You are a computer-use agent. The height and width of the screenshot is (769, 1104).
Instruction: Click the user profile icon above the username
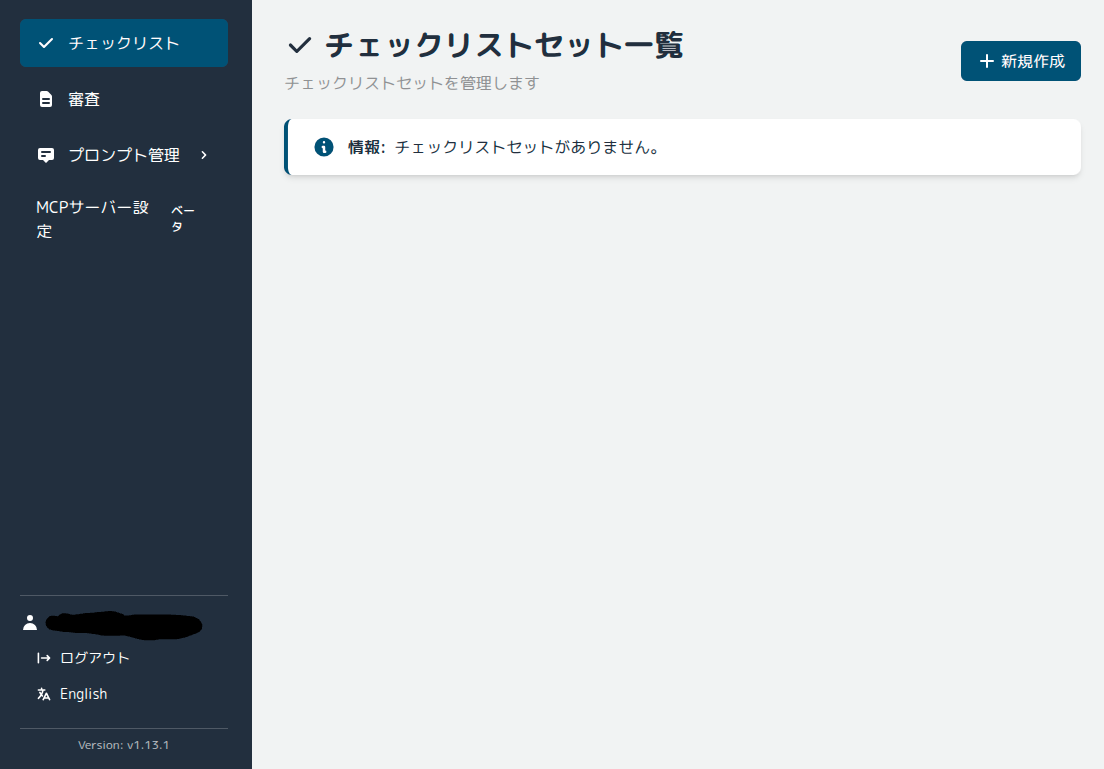coord(30,623)
